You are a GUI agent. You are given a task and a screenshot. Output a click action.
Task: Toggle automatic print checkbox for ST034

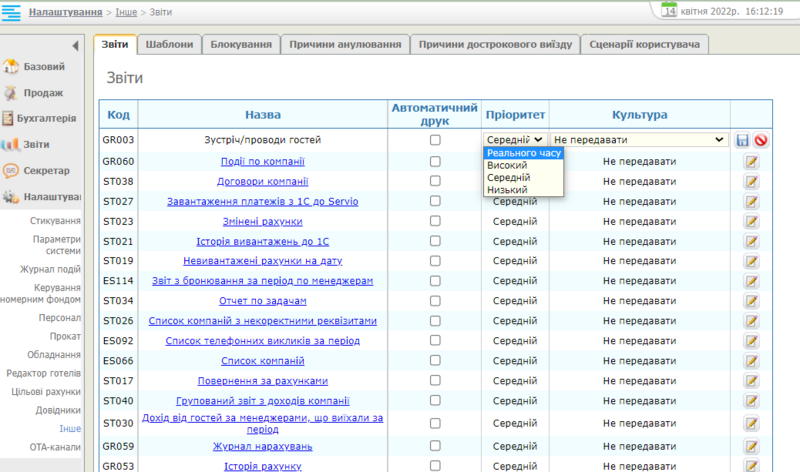click(x=435, y=301)
